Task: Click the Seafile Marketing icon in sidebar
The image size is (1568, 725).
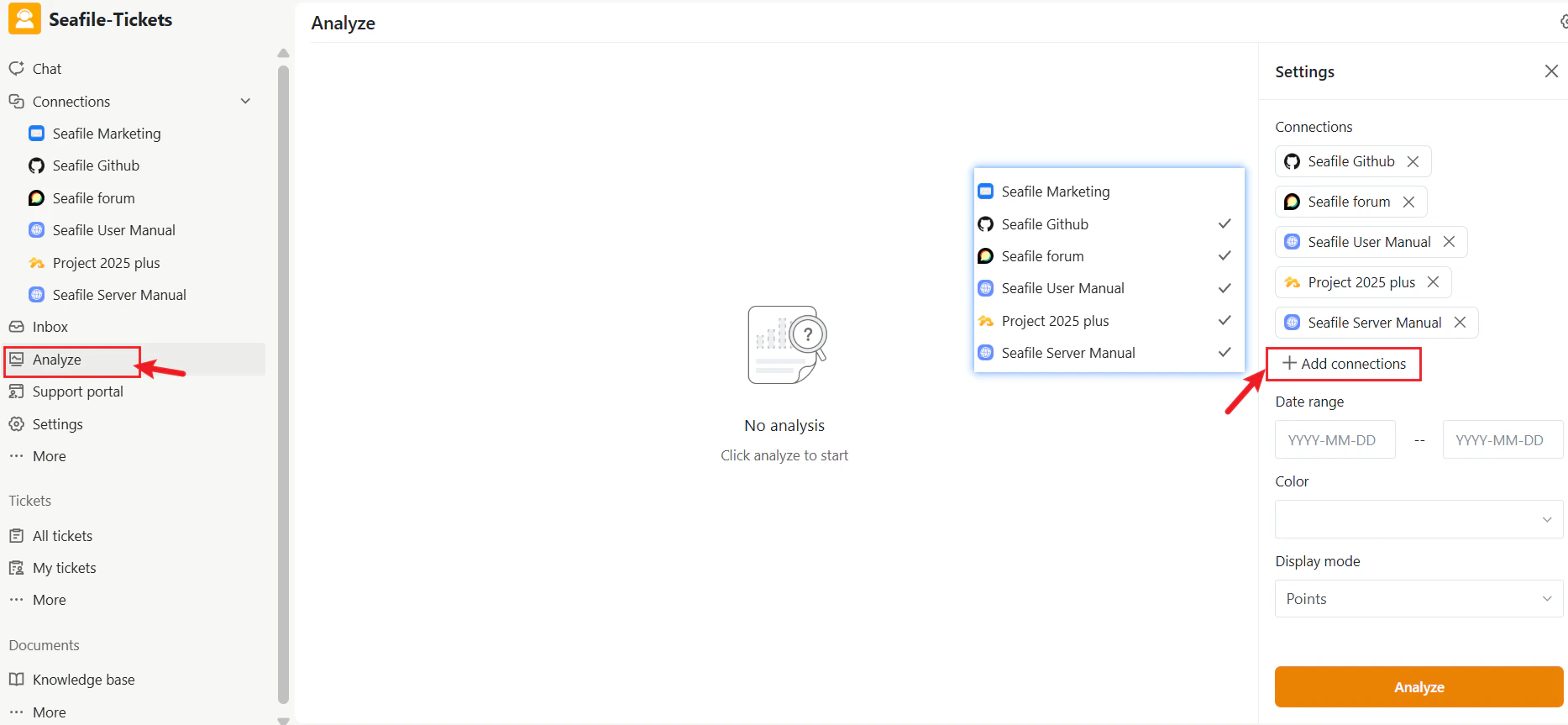Action: (36, 133)
